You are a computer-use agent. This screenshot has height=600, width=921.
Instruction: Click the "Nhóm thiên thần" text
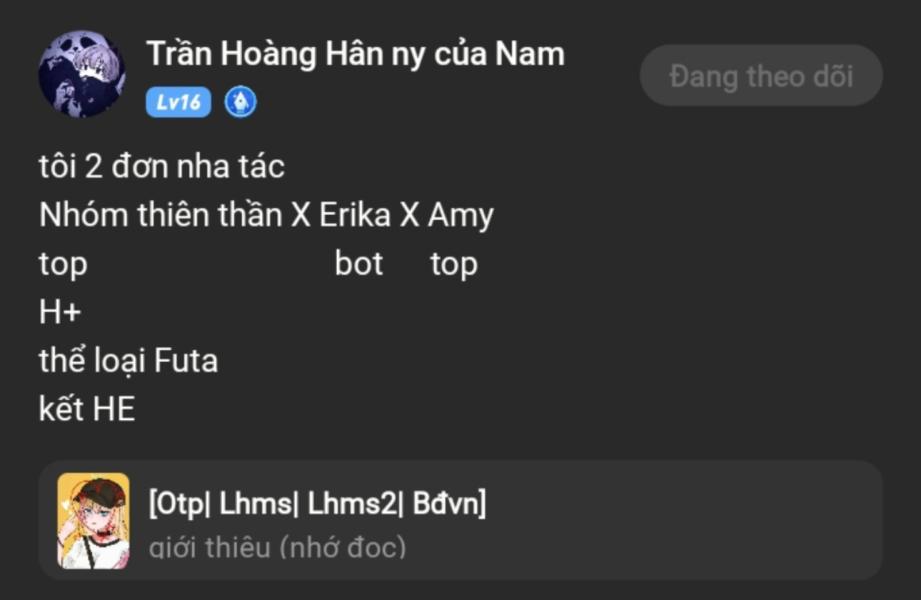tap(160, 215)
